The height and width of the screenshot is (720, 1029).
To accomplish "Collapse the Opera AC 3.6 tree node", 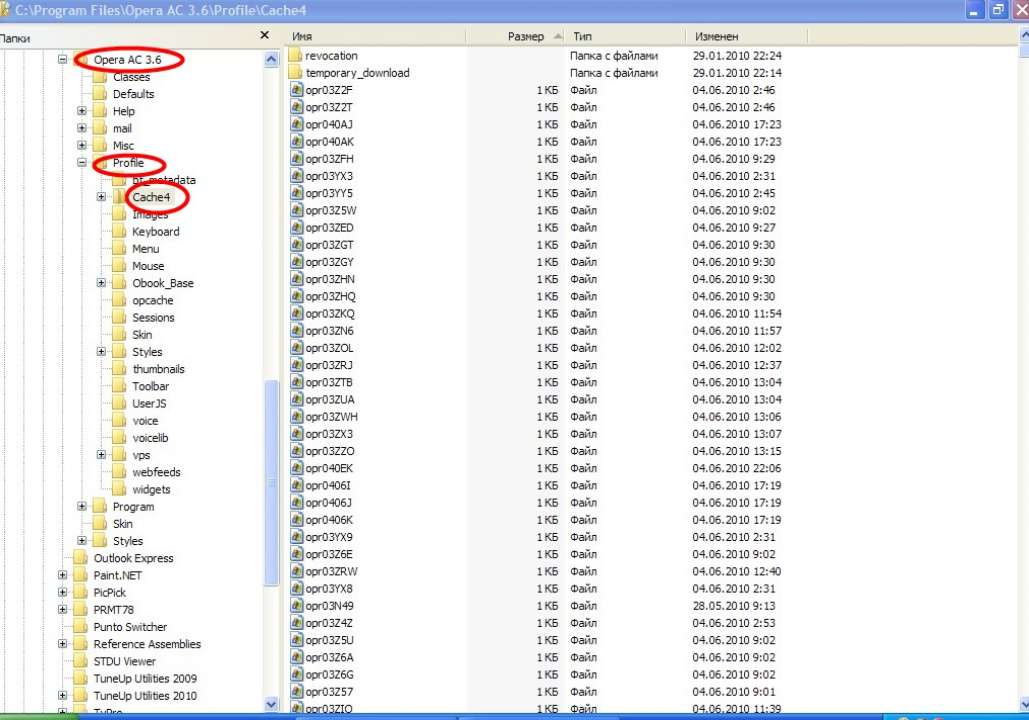I will tap(63, 60).
